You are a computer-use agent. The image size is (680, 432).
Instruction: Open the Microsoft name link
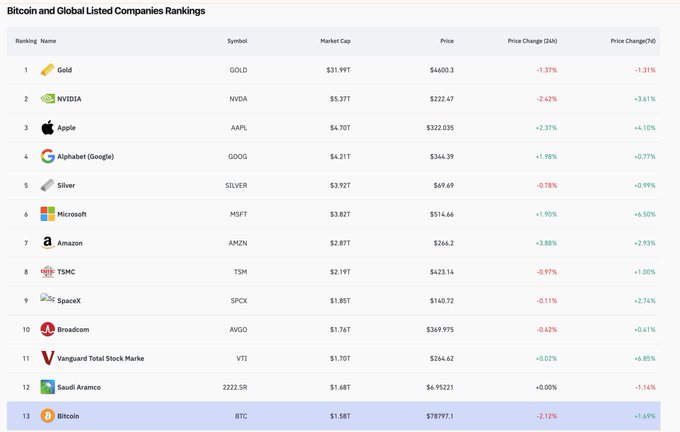pyautogui.click(x=72, y=214)
